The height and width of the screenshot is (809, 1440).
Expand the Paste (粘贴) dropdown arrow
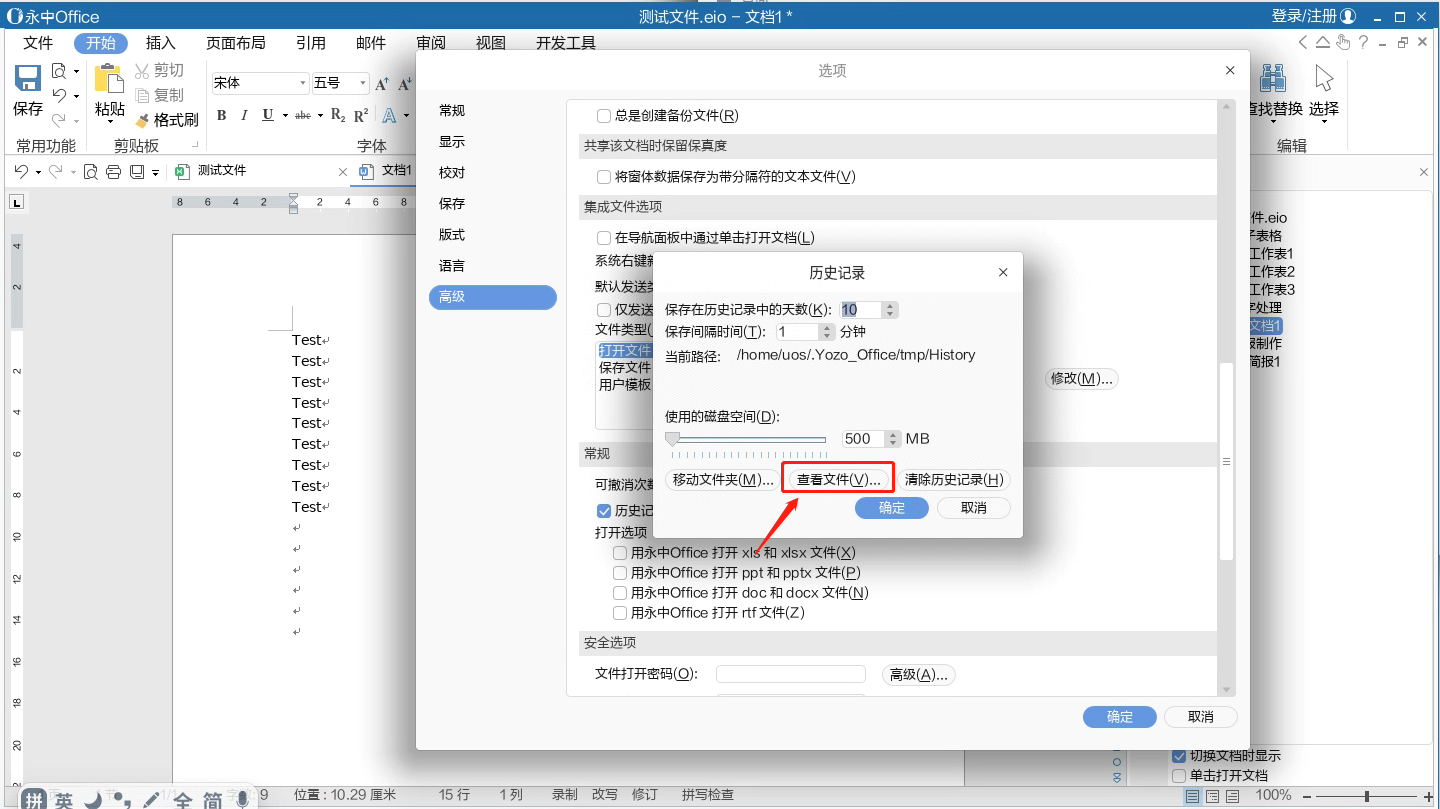(x=109, y=122)
